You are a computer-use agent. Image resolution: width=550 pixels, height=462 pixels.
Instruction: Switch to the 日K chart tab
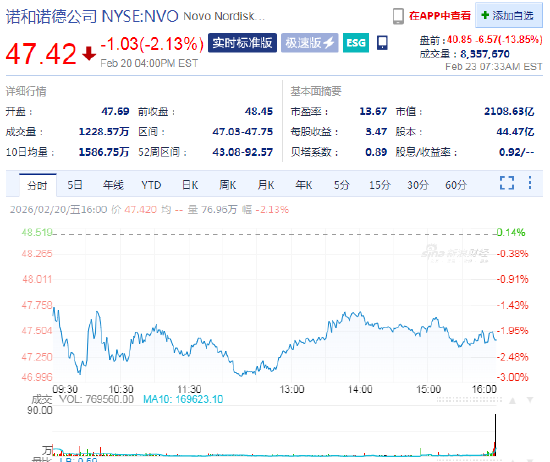(190, 185)
